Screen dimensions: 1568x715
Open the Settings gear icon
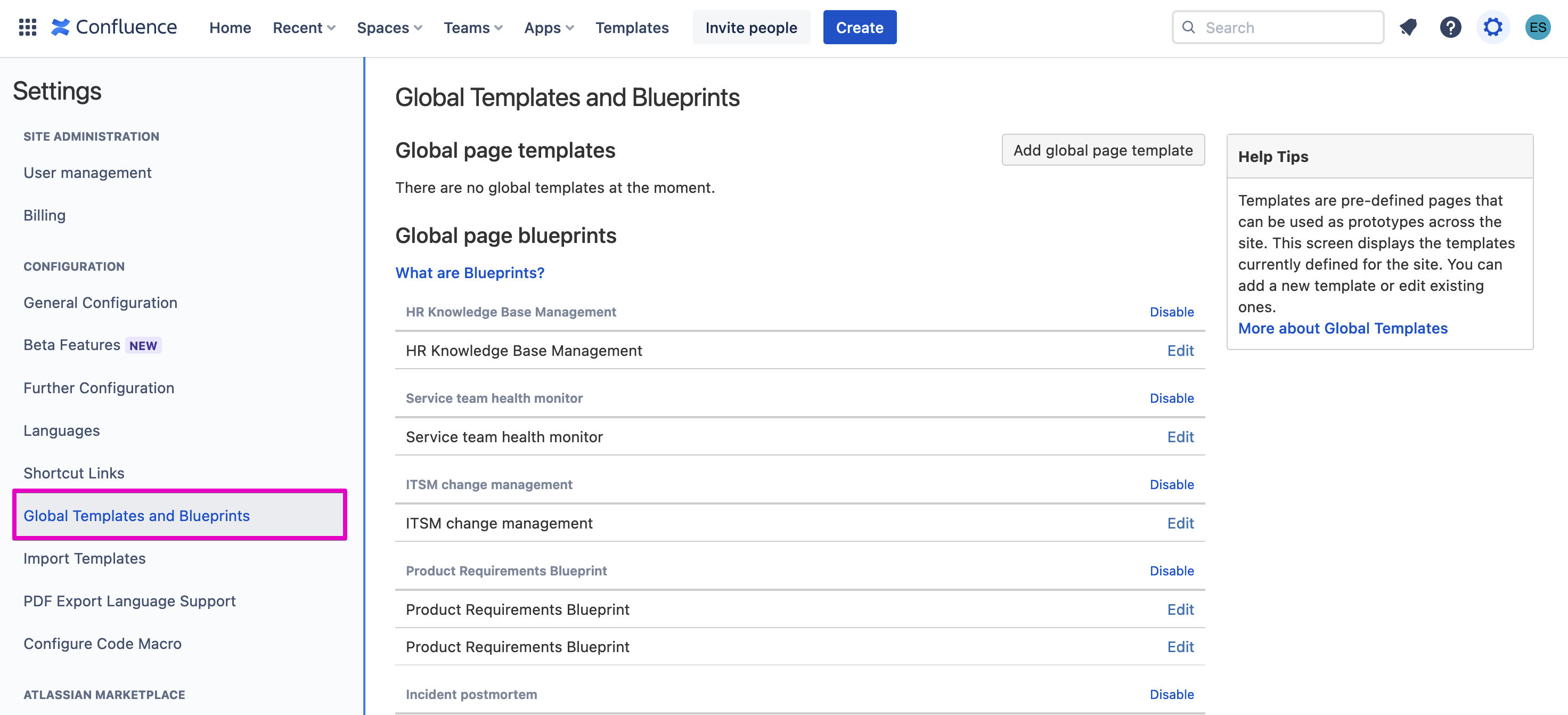click(1492, 27)
